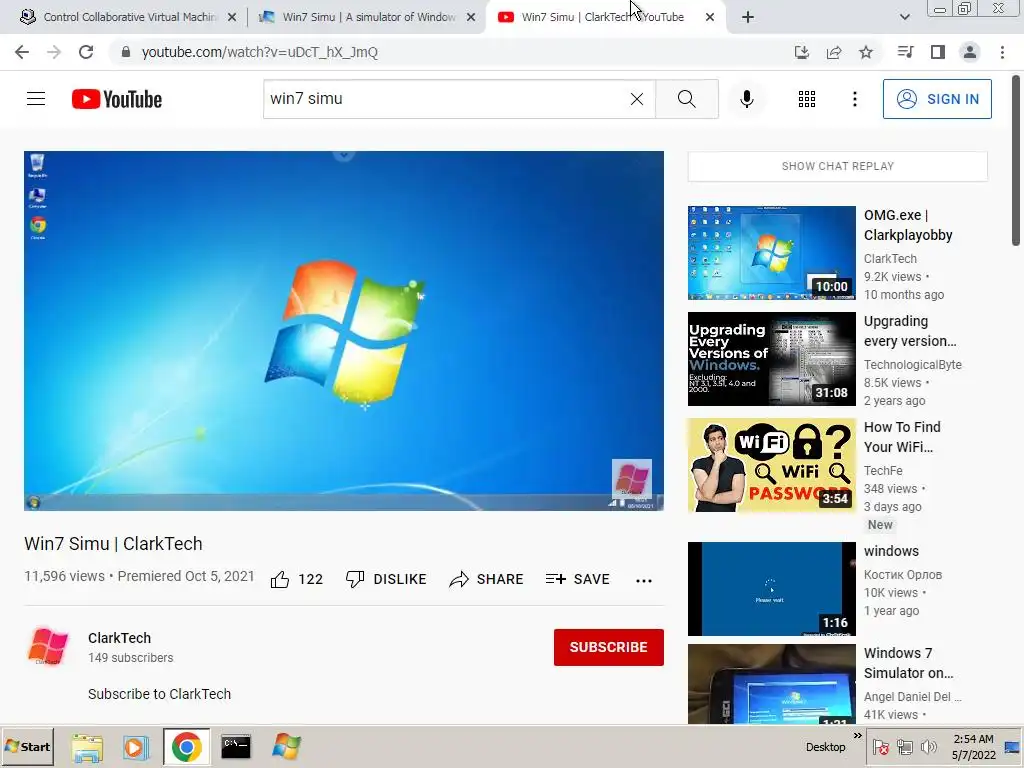View site lock information icon
The image size is (1024, 768).
126,52
